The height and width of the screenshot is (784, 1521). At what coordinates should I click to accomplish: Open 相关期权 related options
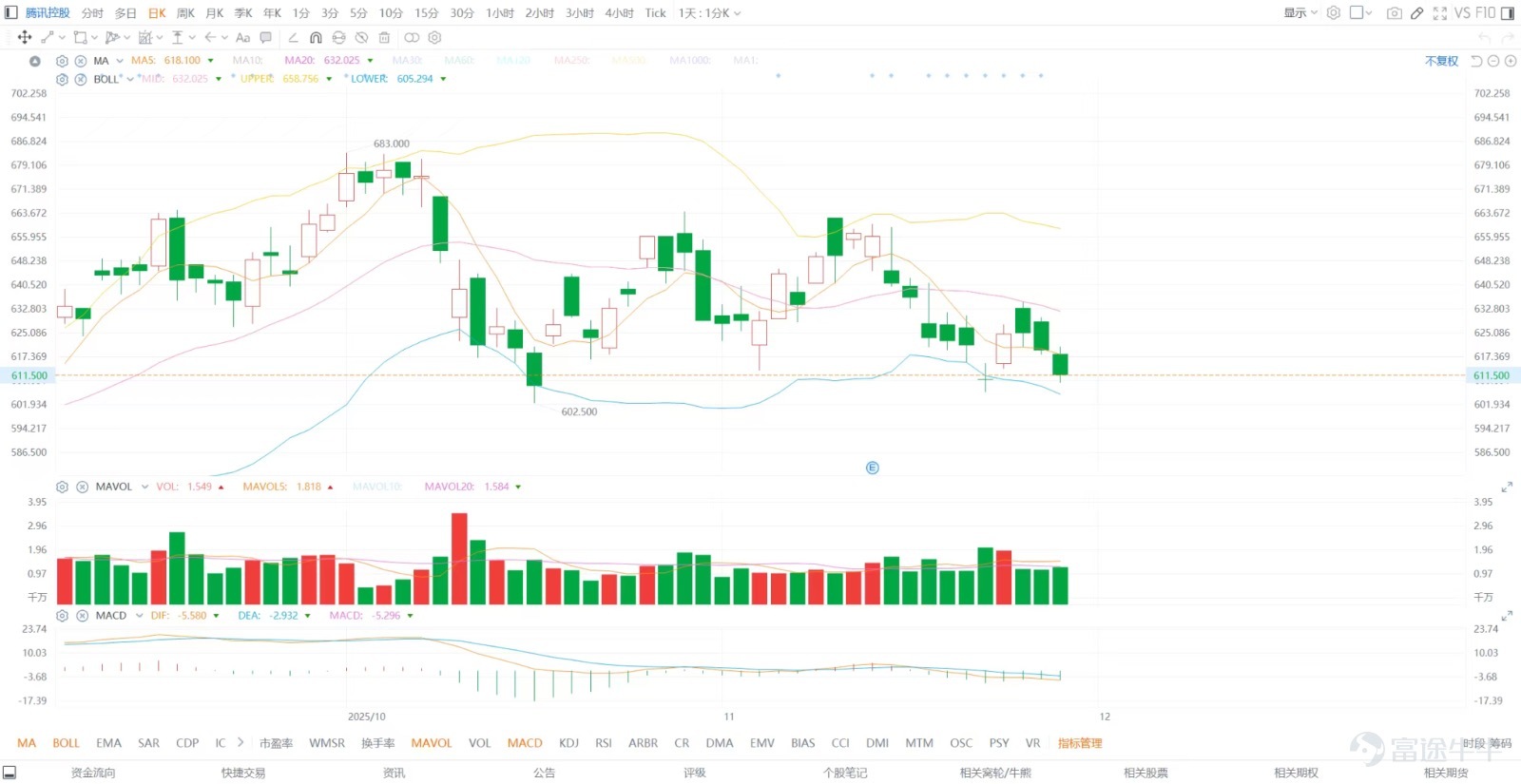pos(1296,773)
